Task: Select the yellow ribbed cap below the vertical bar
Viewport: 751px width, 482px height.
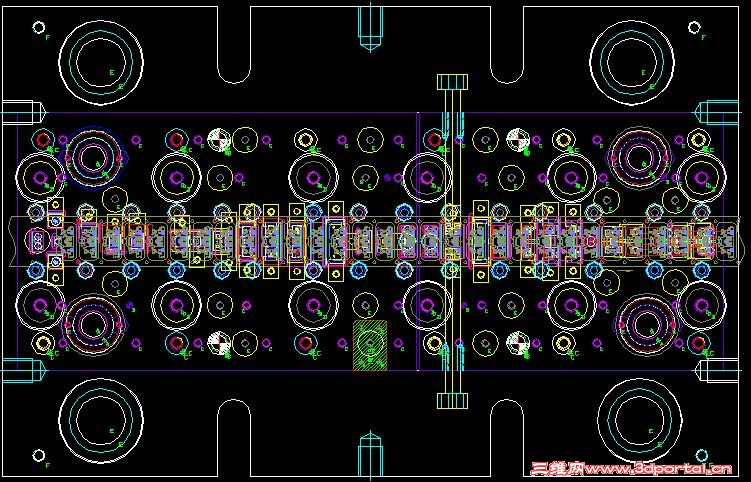Action: [x=453, y=401]
